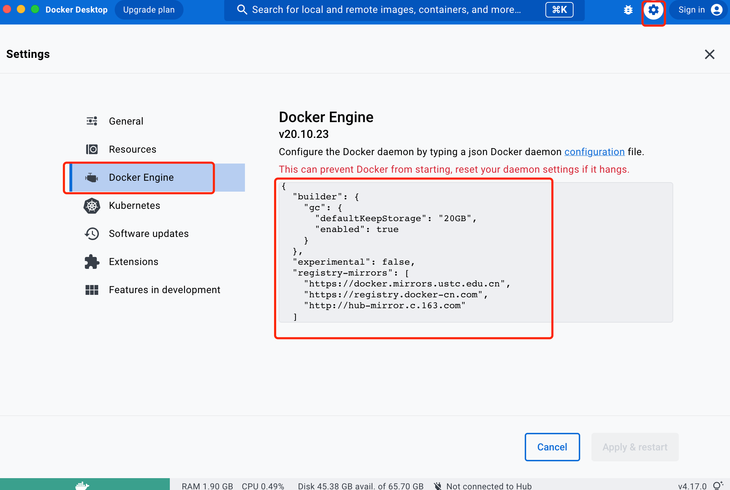Click the Sign in account avatar icon

(x=717, y=10)
